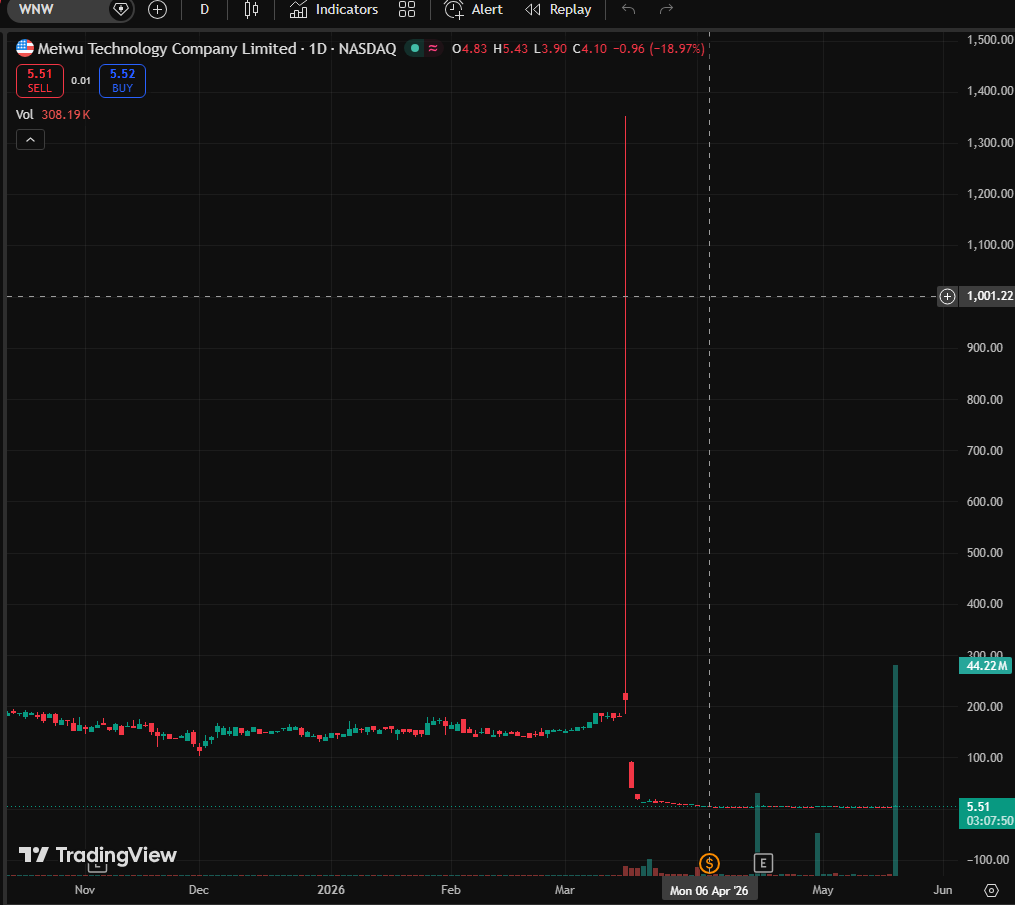Image resolution: width=1015 pixels, height=905 pixels.
Task: Open the dividend marker dollar icon
Action: [x=709, y=864]
